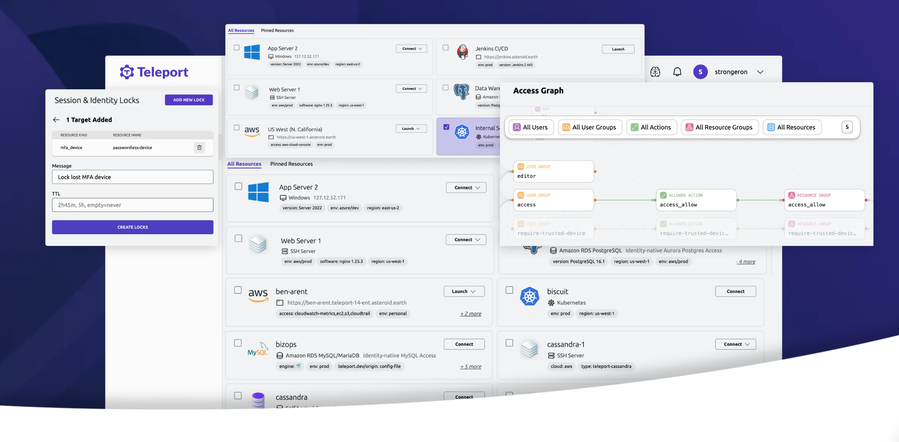899x442 pixels.
Task: Click the Teleport logo
Action: 154,72
